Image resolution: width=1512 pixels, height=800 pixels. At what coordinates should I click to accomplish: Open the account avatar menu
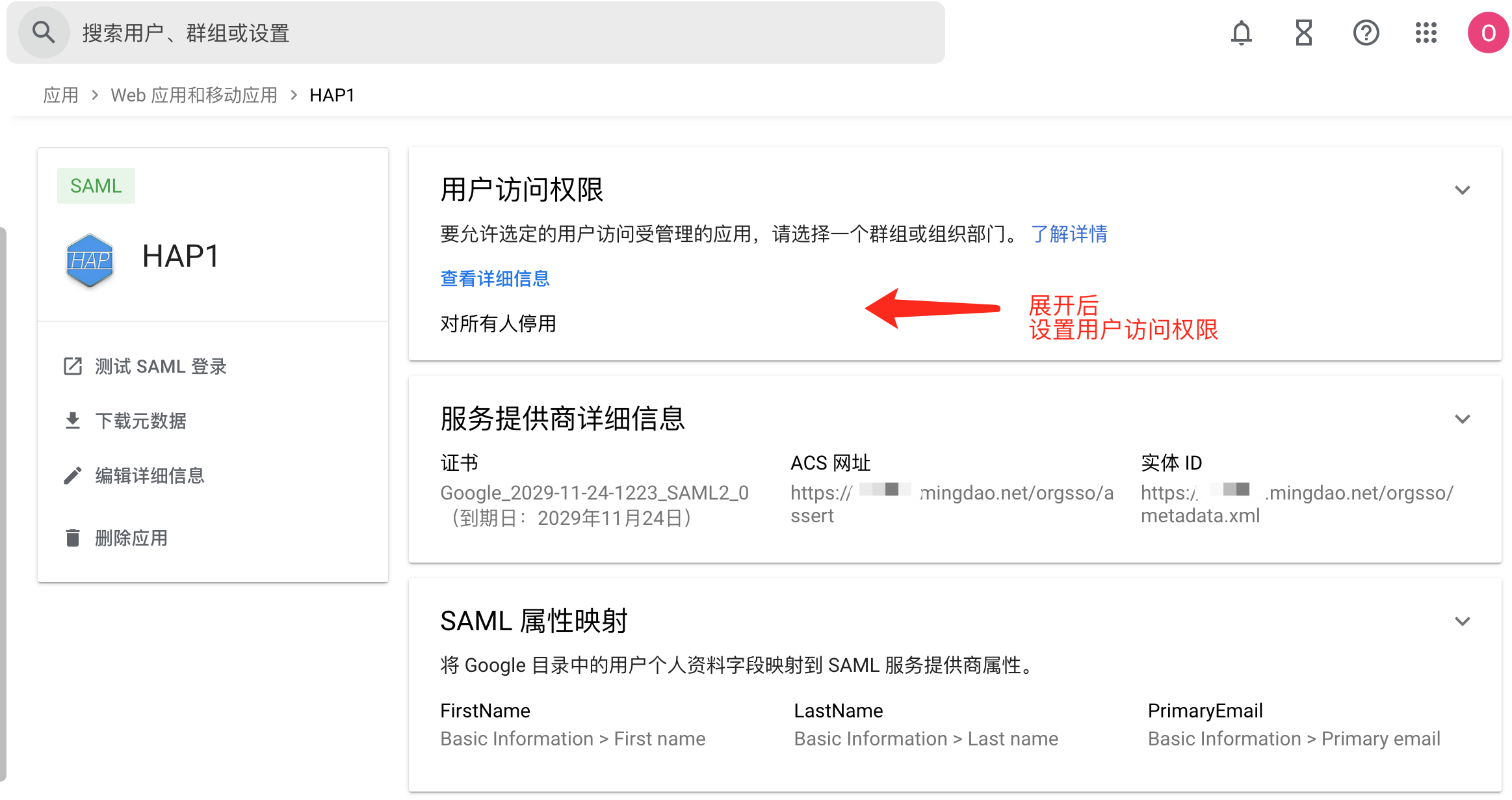[1488, 33]
